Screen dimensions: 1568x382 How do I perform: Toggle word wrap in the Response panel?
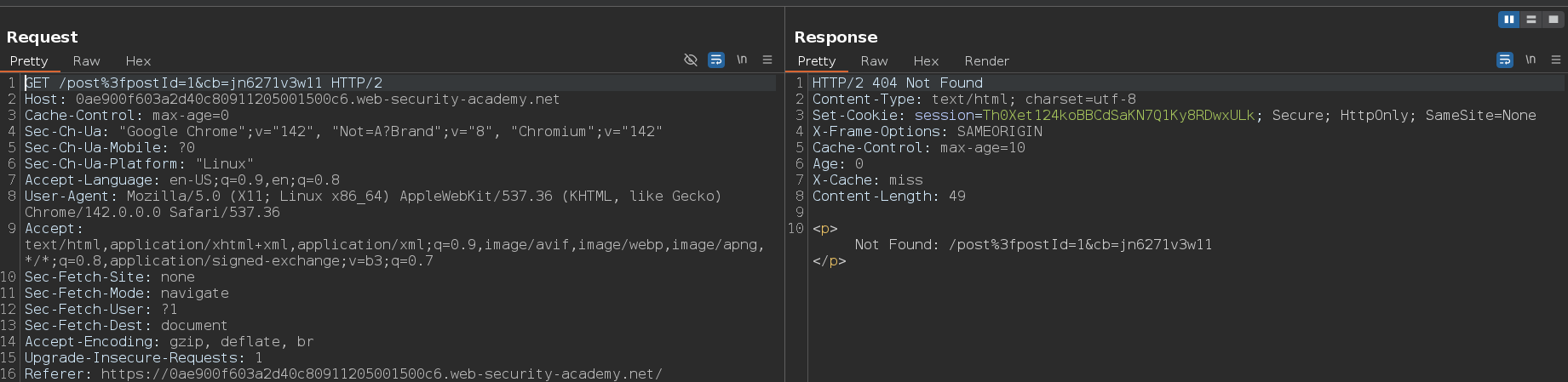(1505, 60)
